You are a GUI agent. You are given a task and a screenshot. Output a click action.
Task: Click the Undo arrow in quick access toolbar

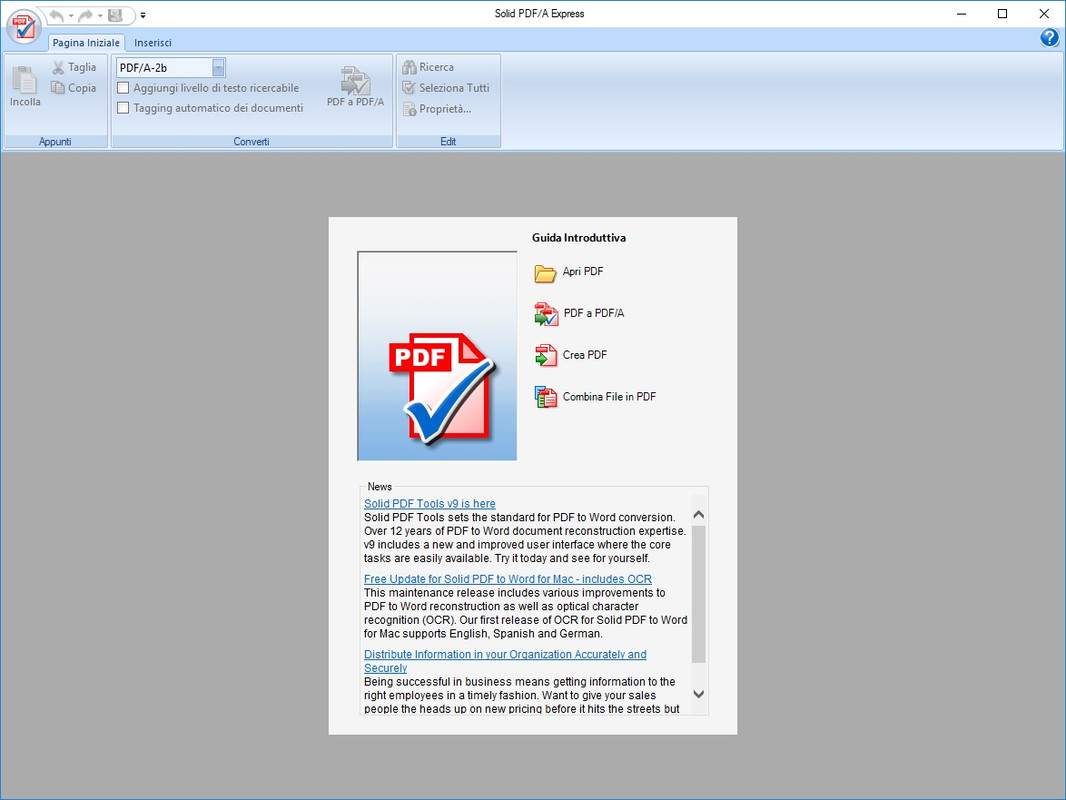(x=56, y=15)
